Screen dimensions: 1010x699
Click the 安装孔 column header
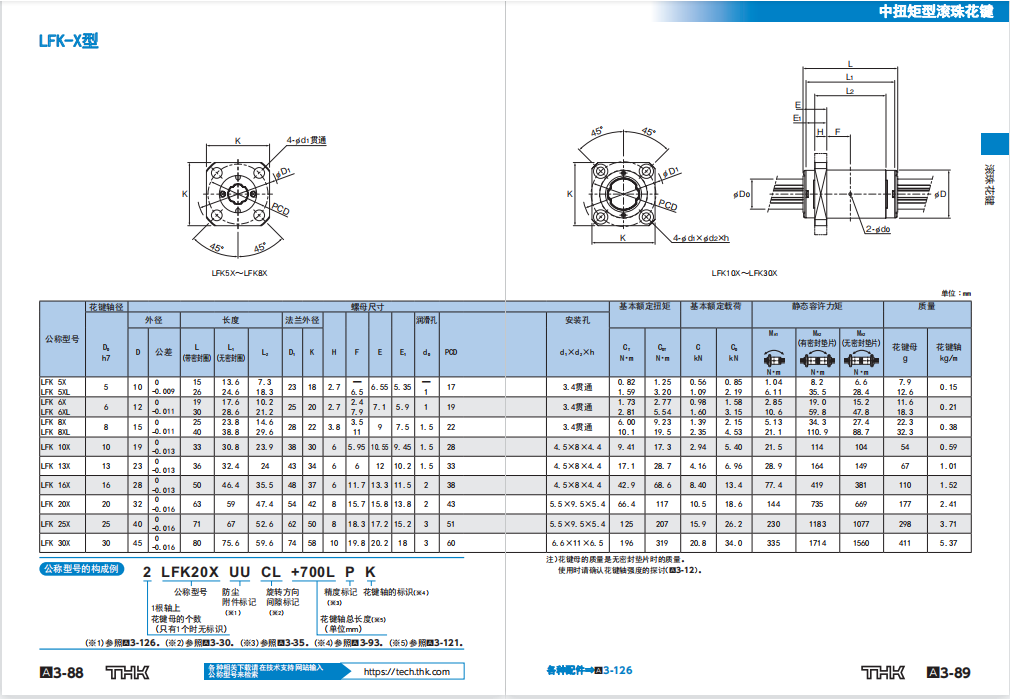click(578, 320)
